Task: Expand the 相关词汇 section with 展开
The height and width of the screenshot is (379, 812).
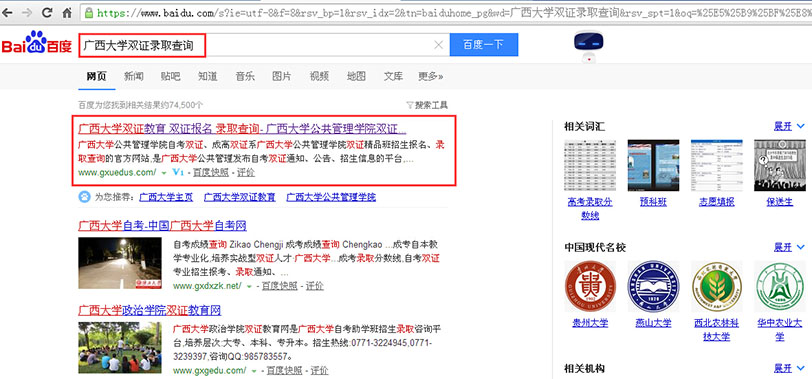Action: 789,126
